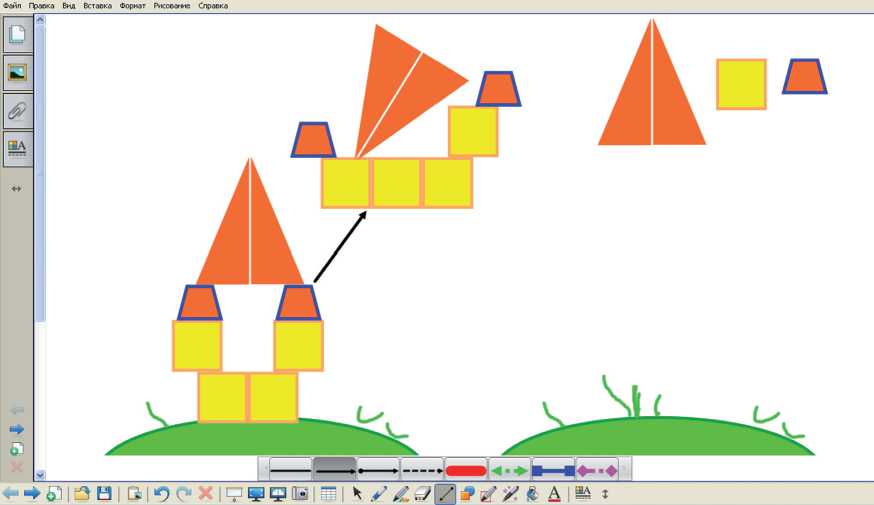Open a file with the folder icon
The height and width of the screenshot is (505, 874).
(x=82, y=494)
